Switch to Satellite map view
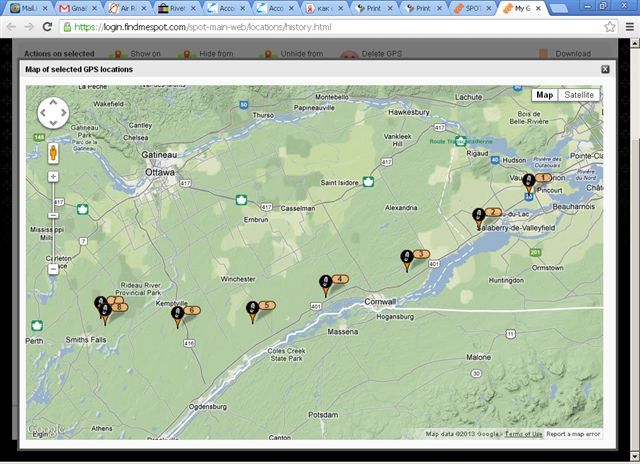 579,95
